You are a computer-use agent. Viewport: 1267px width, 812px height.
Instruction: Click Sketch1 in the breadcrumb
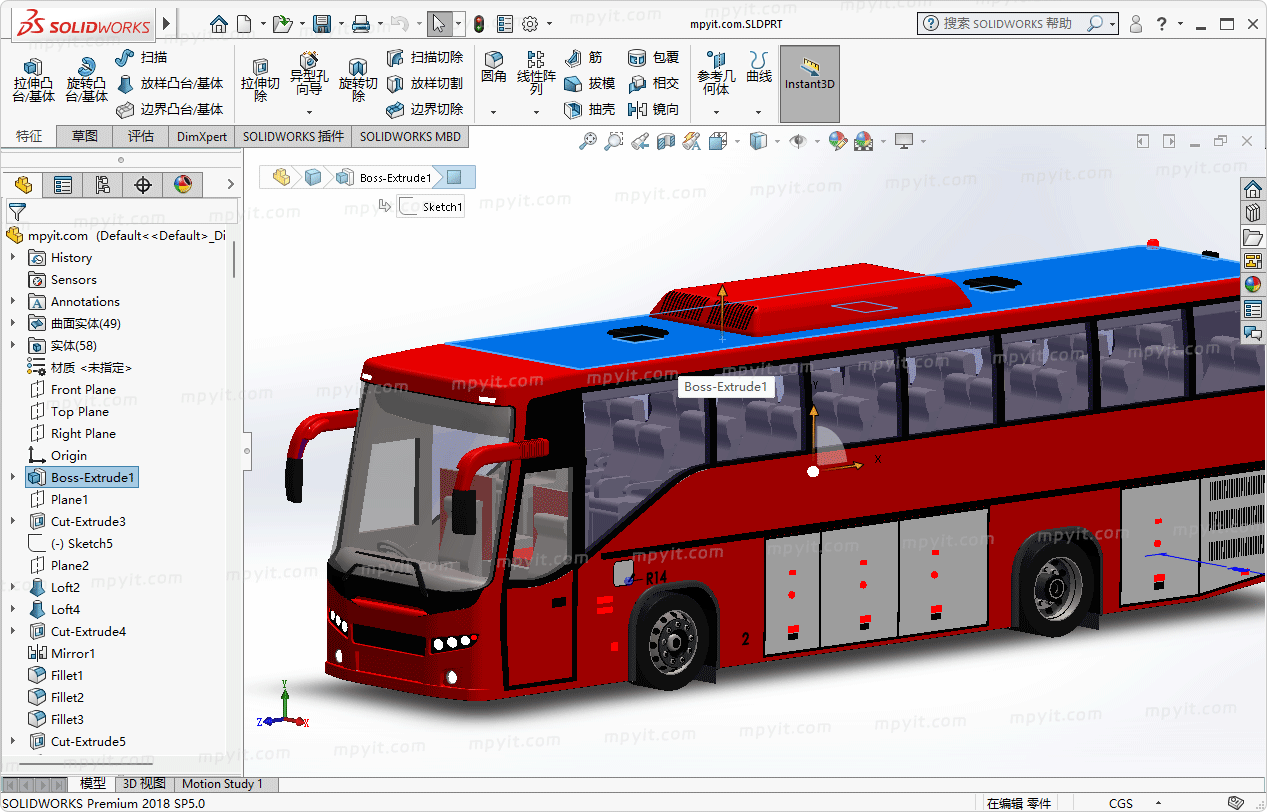point(432,207)
